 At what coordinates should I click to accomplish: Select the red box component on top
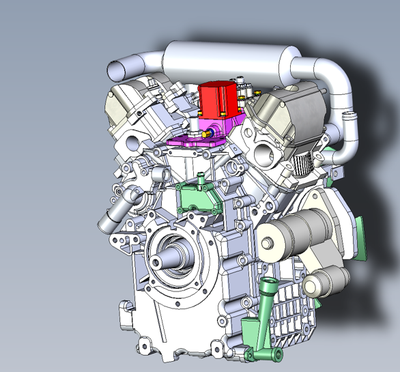(x=218, y=99)
